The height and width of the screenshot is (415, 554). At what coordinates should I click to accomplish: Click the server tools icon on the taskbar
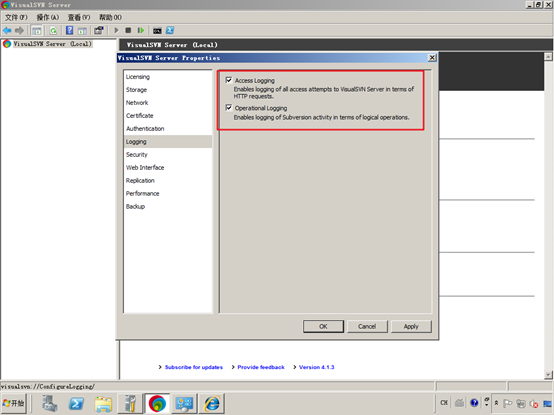[x=130, y=403]
